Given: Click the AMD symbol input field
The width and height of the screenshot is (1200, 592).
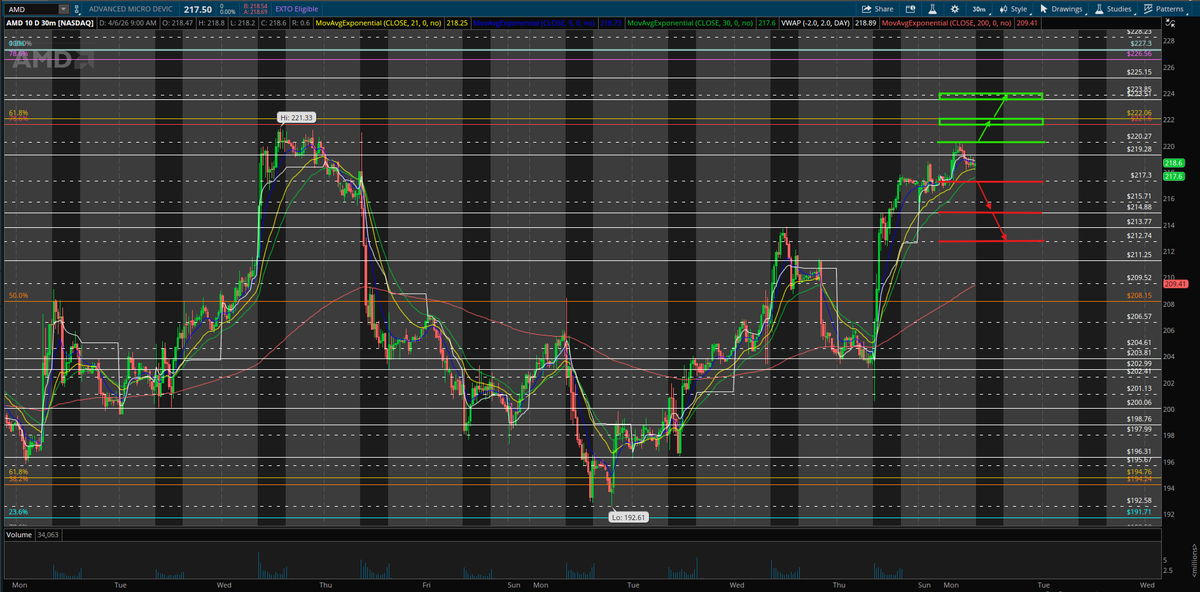Looking at the screenshot, I should tap(33, 9).
